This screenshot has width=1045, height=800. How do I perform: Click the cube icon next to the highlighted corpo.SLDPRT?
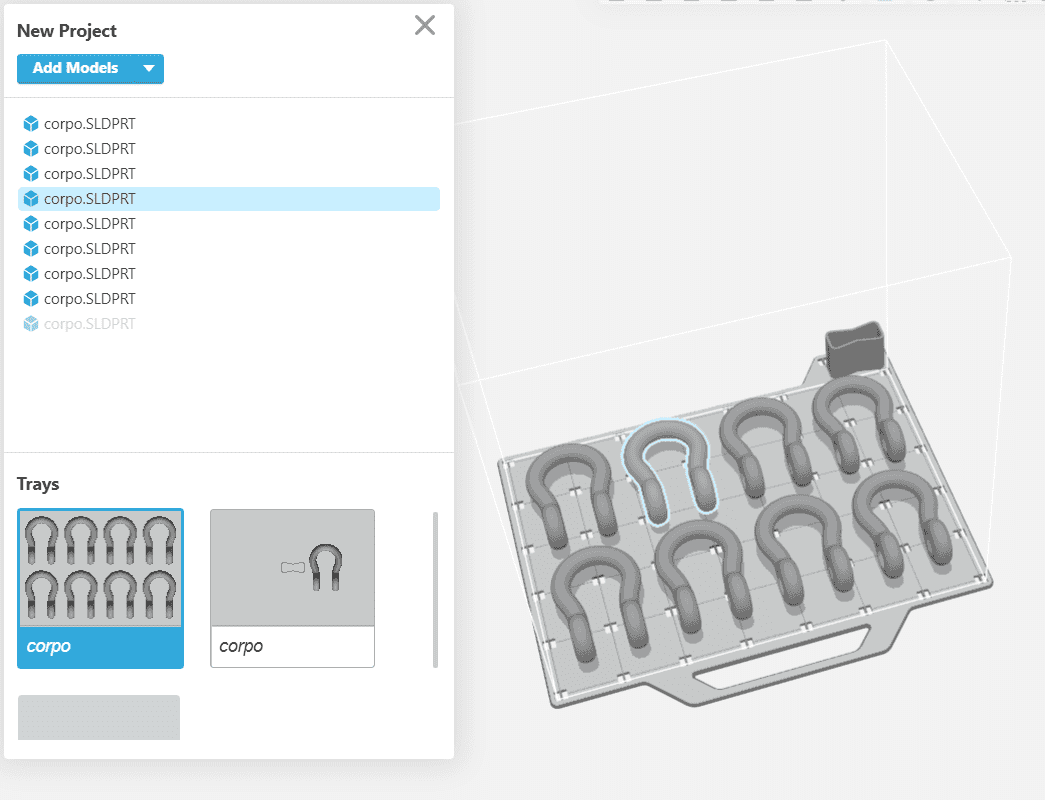coord(29,198)
